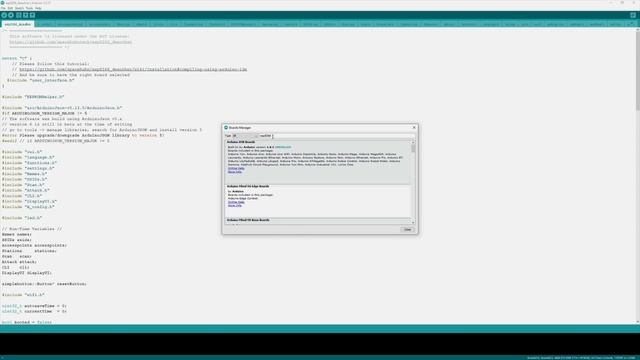Click the Boards Manager list scrollbar thumb

click(x=413, y=148)
